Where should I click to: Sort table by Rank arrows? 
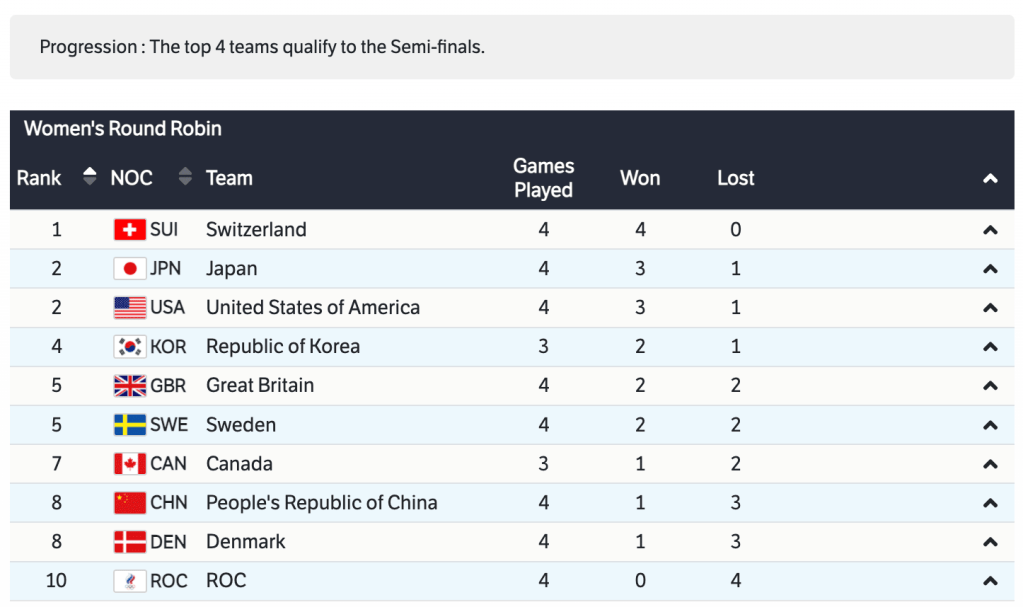(x=90, y=177)
